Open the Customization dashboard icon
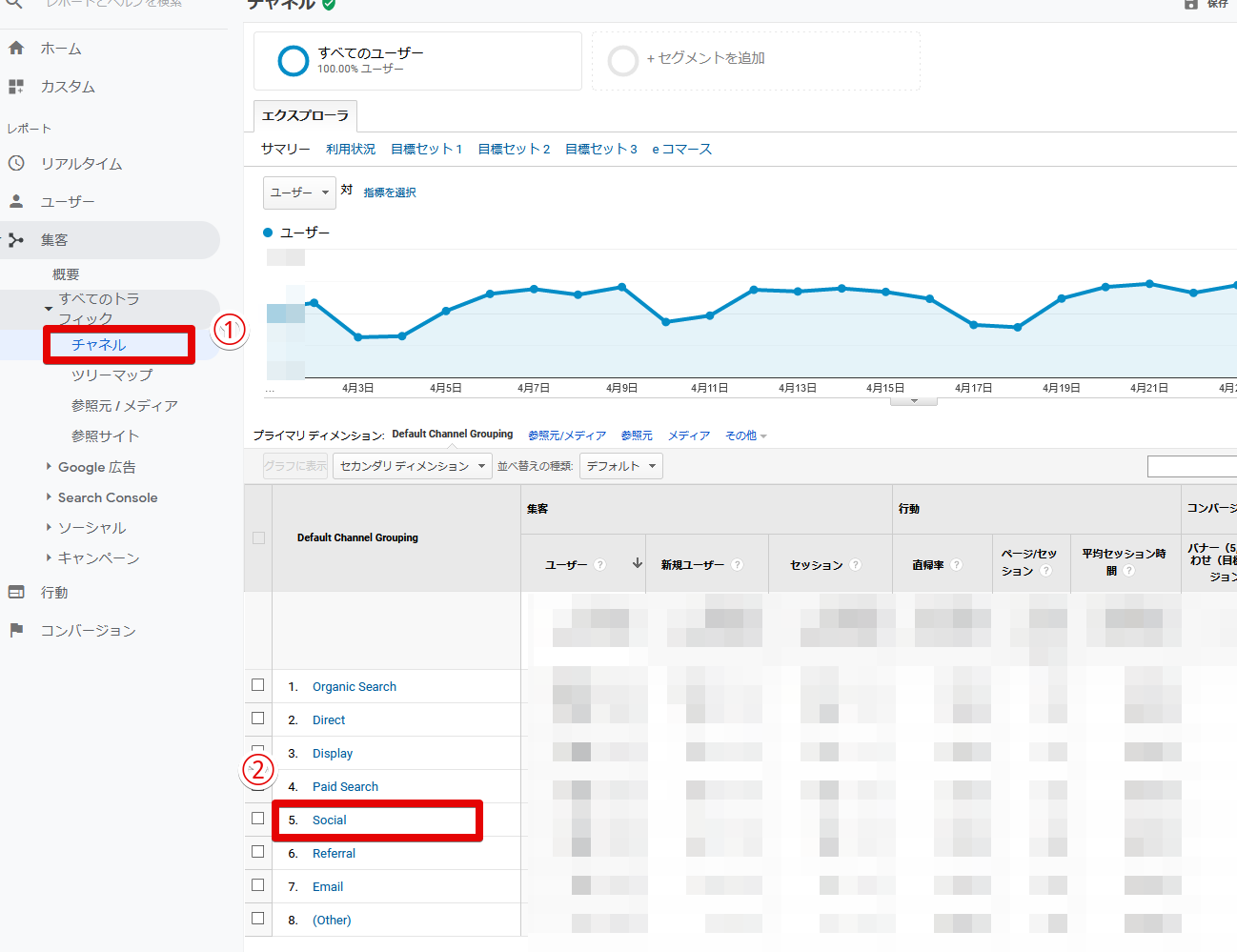This screenshot has width=1237, height=952. [16, 87]
